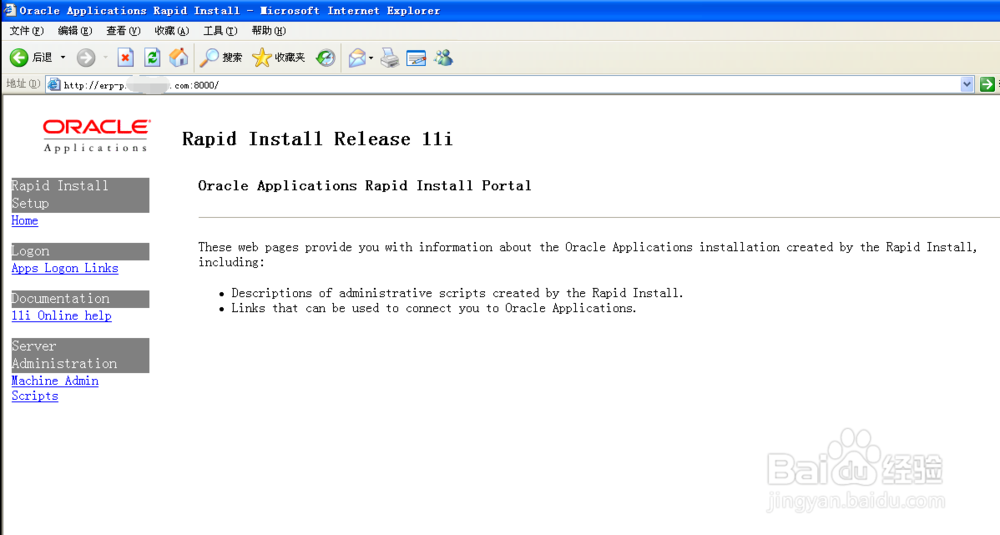Click the Server Administration section heading

coord(80,355)
